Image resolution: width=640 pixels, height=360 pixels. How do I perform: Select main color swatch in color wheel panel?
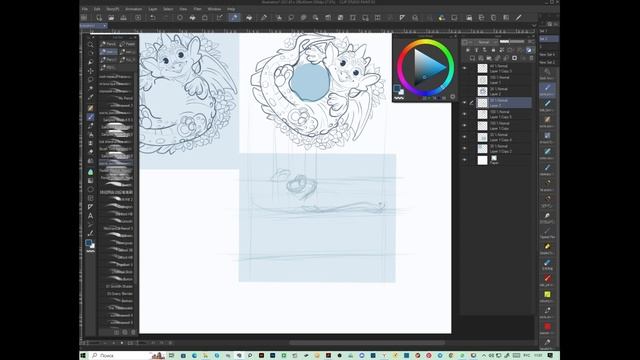coord(397,88)
